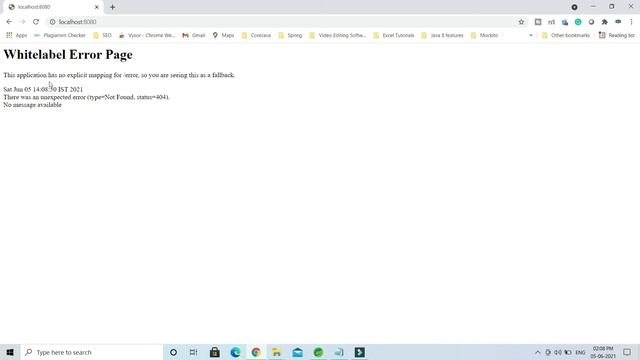Open the Maps bookmark
Screen dimensions: 640x360
pos(223,36)
